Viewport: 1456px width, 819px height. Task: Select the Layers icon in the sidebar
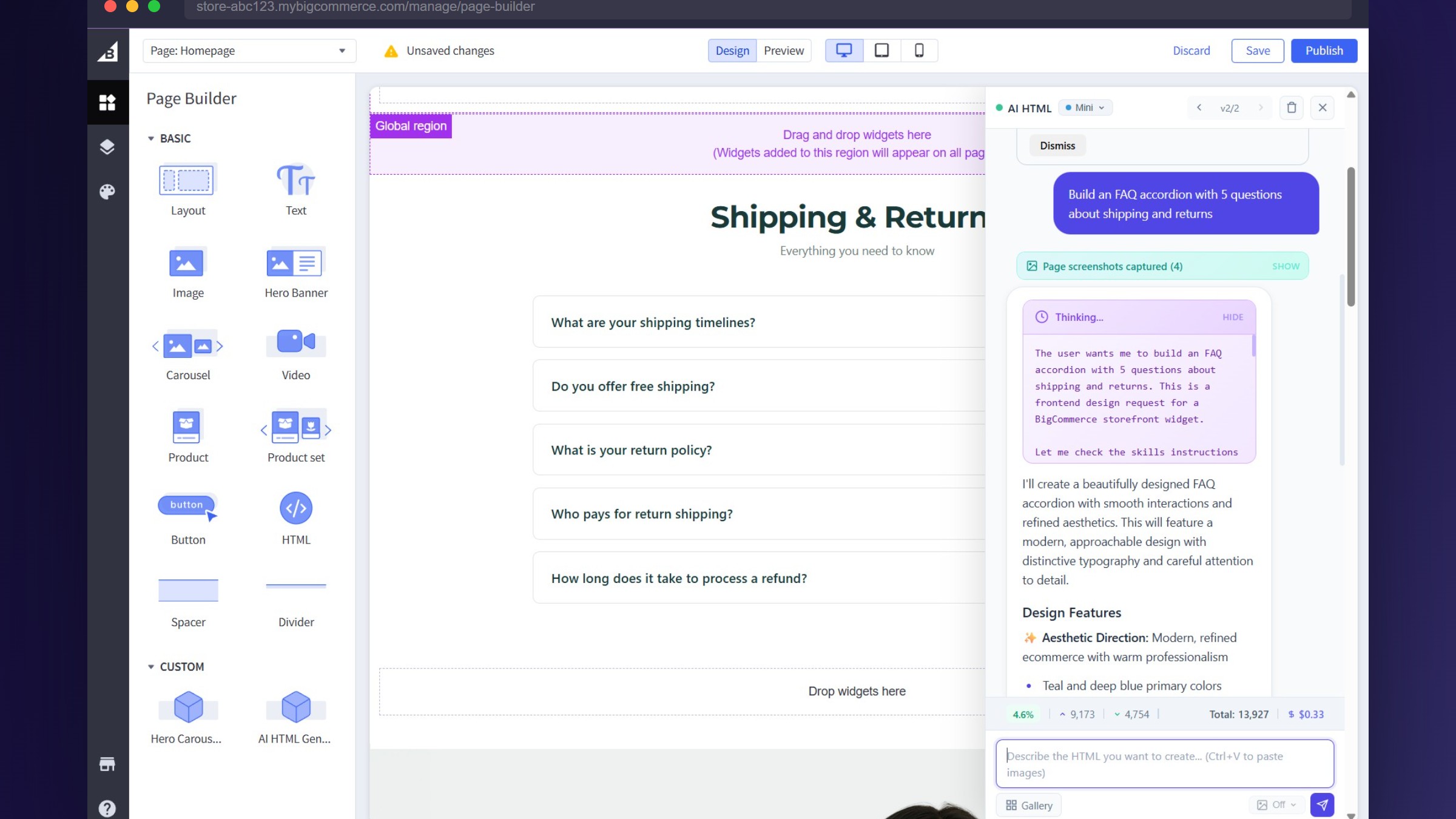pos(108,146)
